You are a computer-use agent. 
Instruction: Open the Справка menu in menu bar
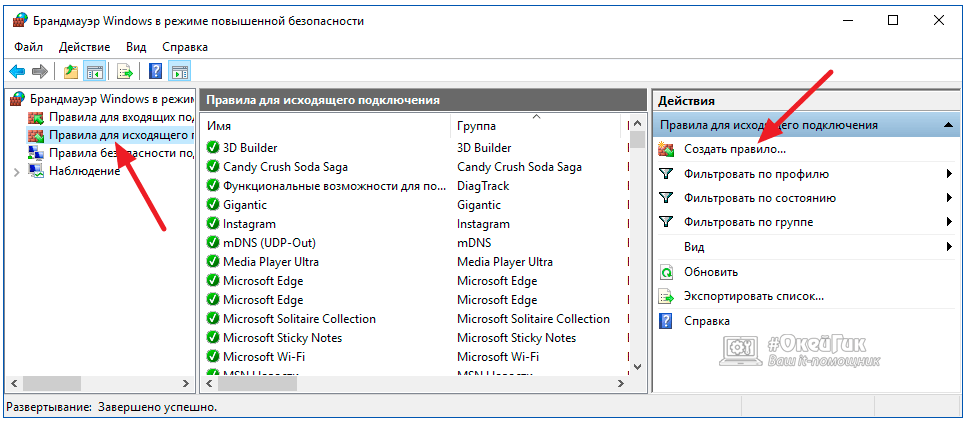pos(185,47)
